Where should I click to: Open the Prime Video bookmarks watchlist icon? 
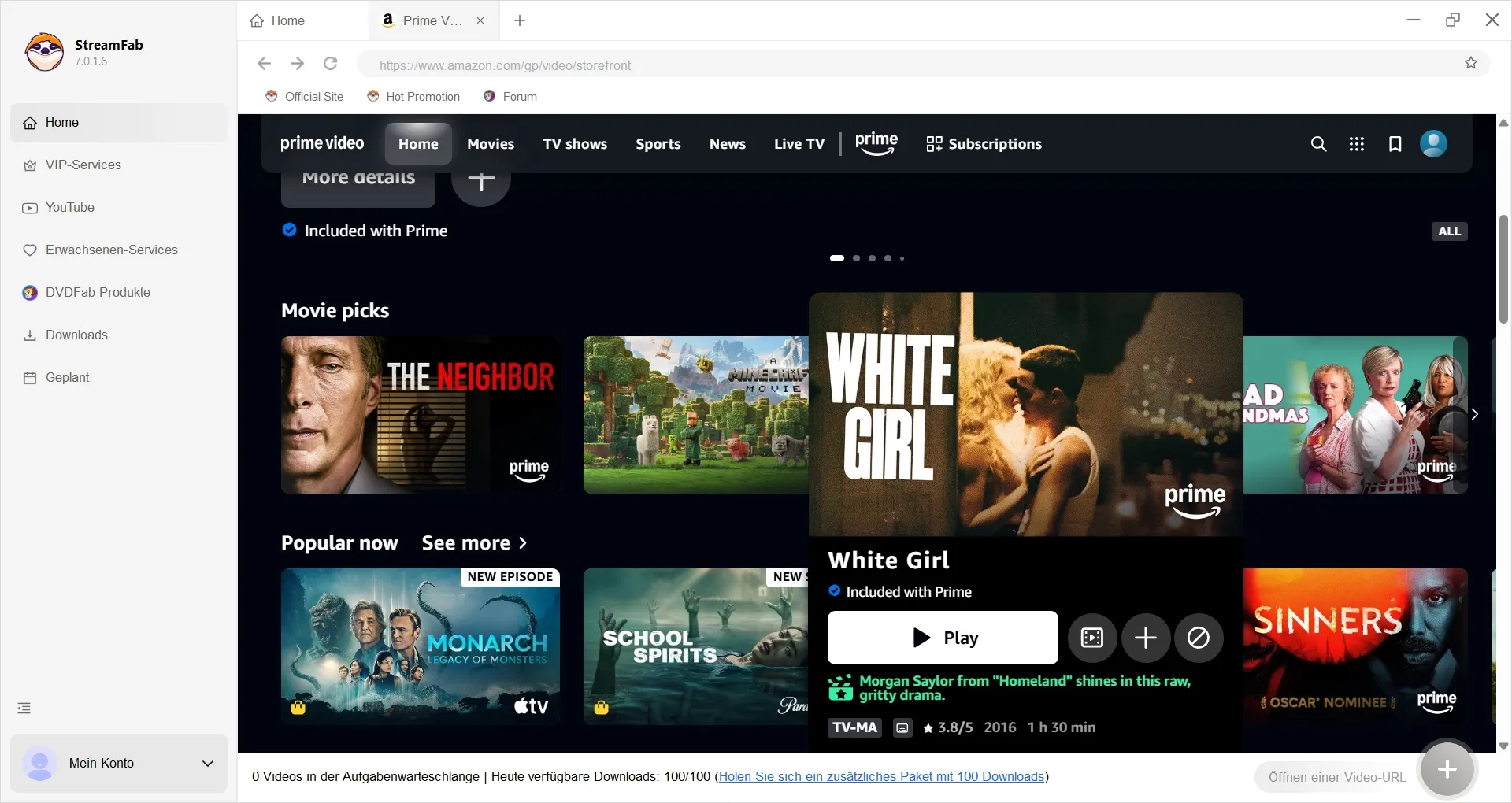point(1395,144)
